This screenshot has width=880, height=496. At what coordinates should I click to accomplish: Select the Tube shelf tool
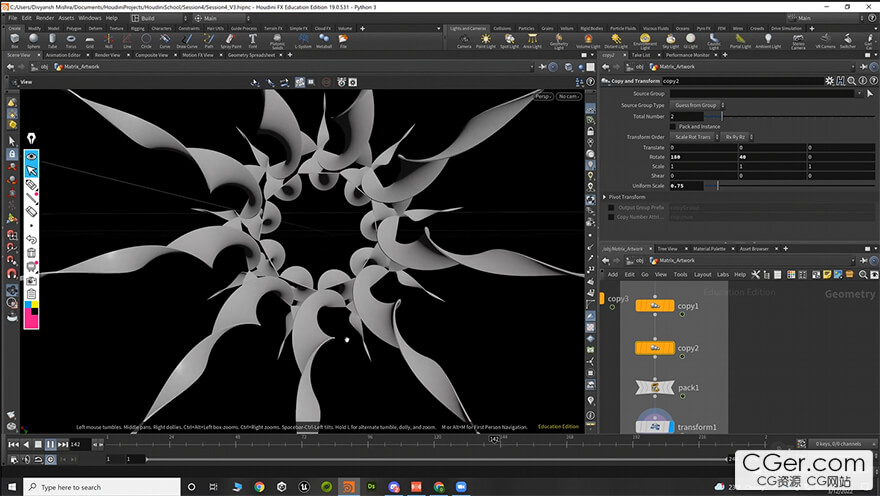click(52, 40)
